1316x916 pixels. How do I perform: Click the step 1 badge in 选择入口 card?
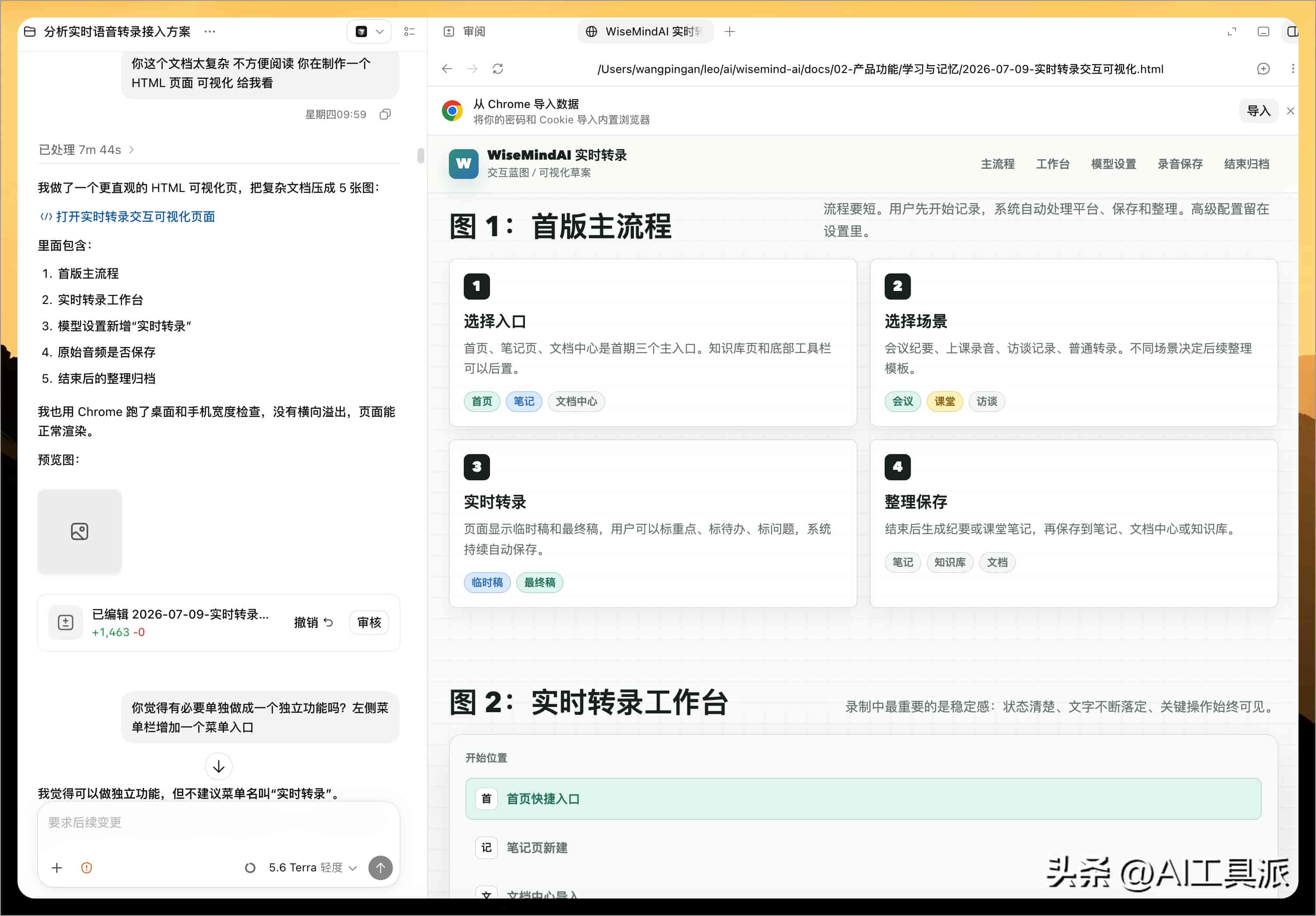tap(477, 286)
